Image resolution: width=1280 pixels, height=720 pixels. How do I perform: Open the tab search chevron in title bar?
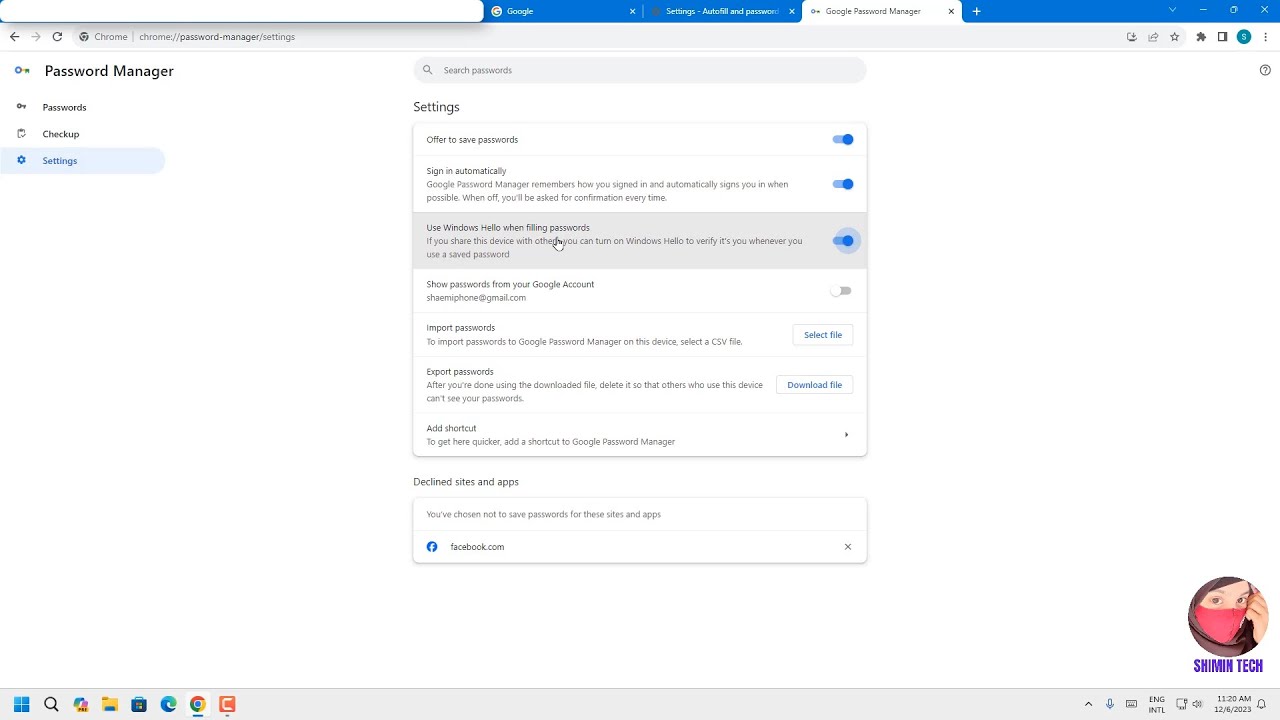1172,10
